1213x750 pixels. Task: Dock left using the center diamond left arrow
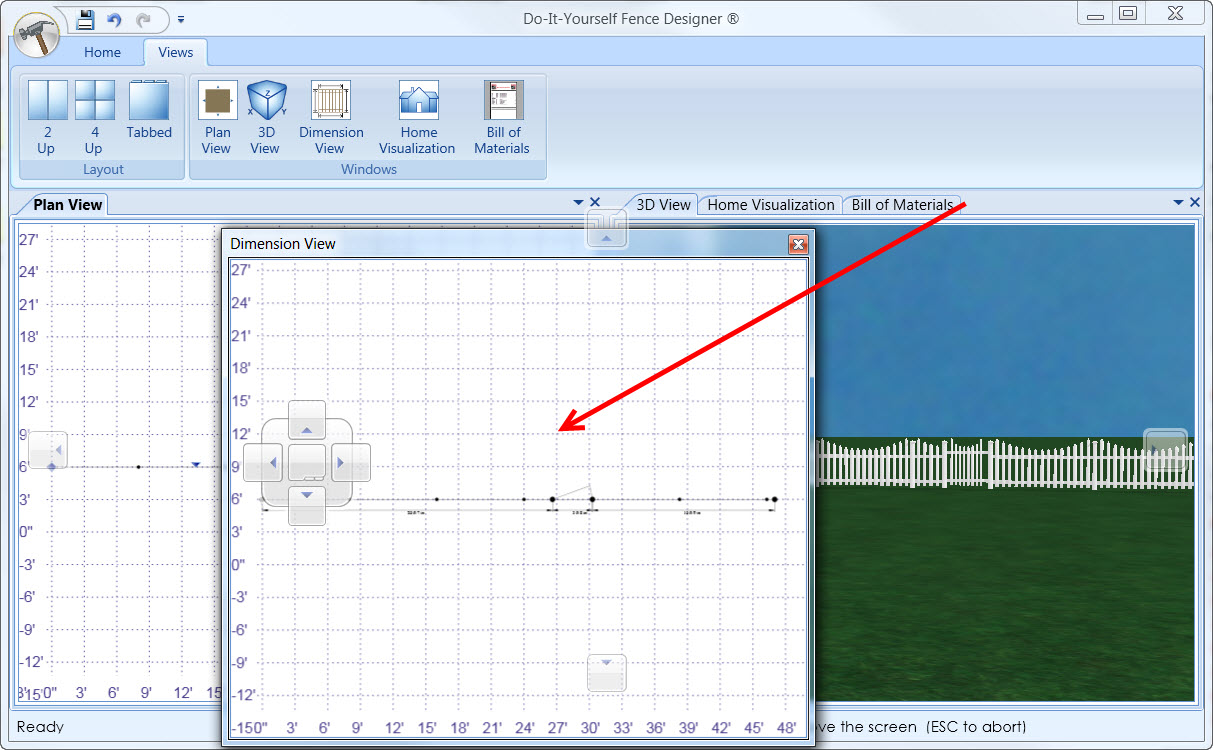263,462
